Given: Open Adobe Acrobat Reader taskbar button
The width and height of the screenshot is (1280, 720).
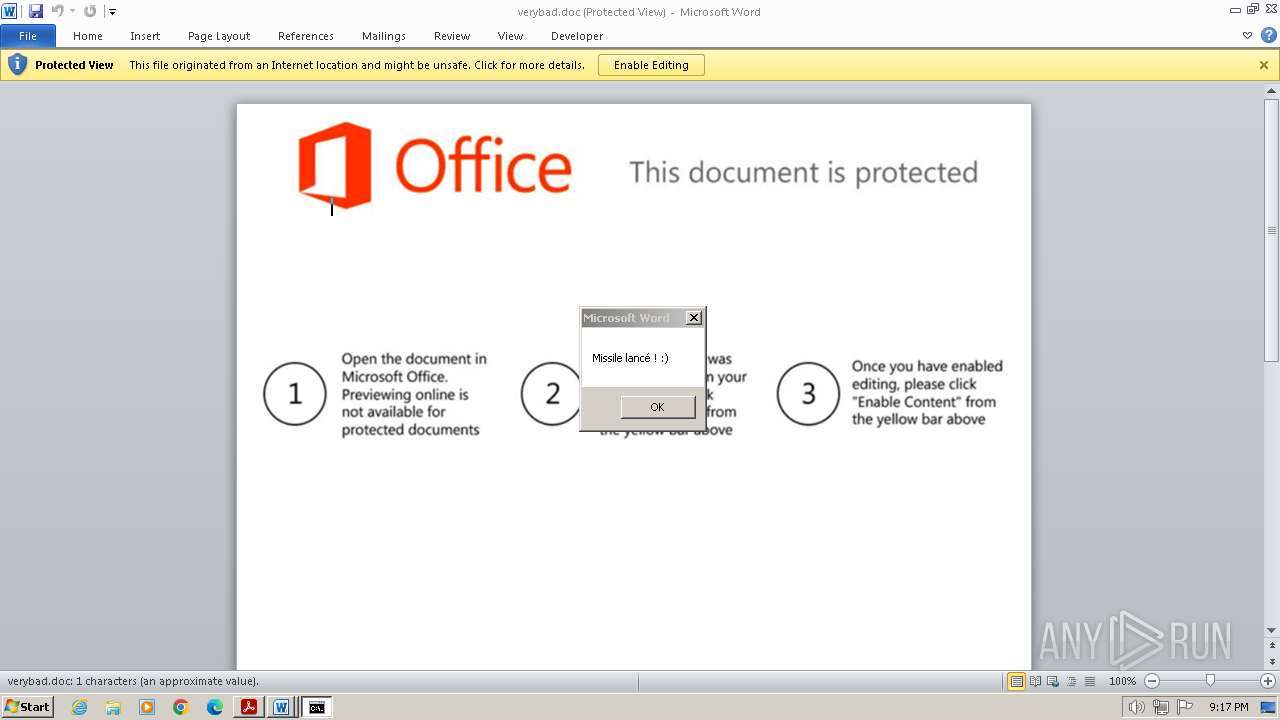Looking at the screenshot, I should coord(249,707).
